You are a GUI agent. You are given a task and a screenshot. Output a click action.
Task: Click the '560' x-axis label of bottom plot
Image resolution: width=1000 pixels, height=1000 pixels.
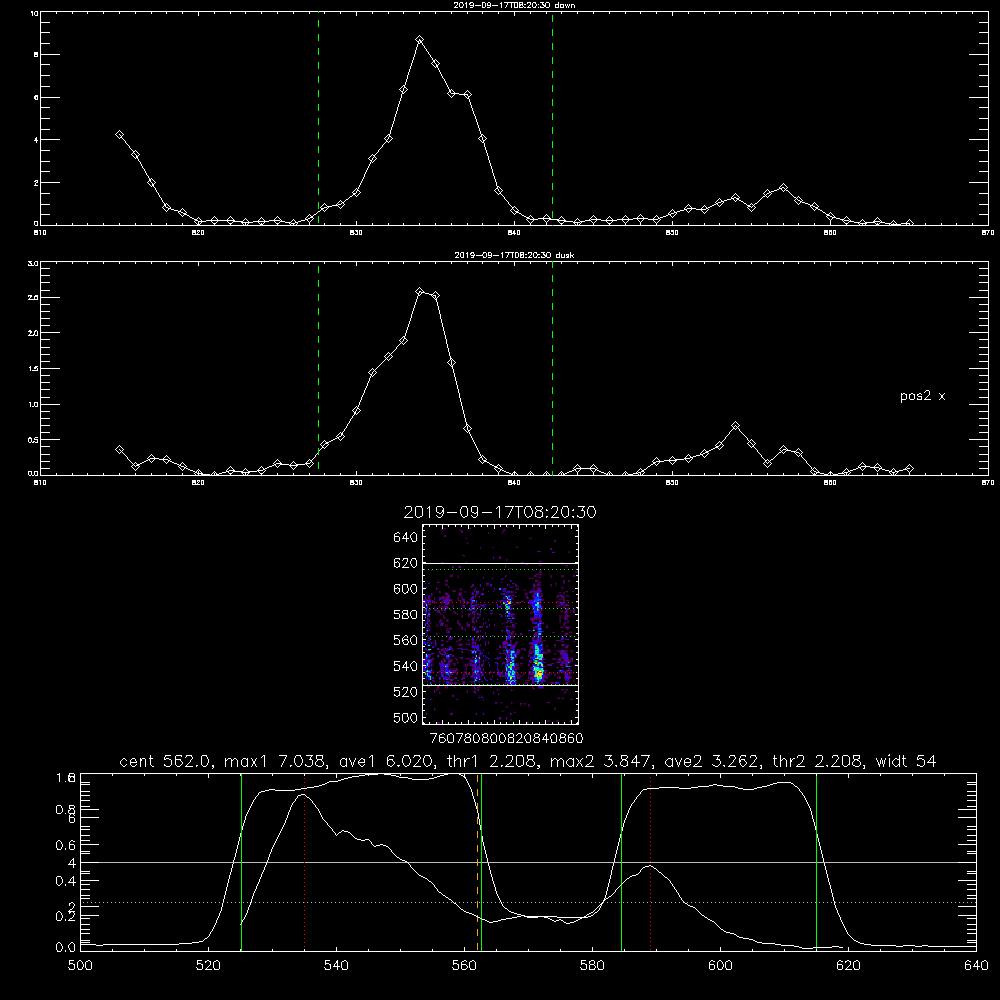point(464,966)
